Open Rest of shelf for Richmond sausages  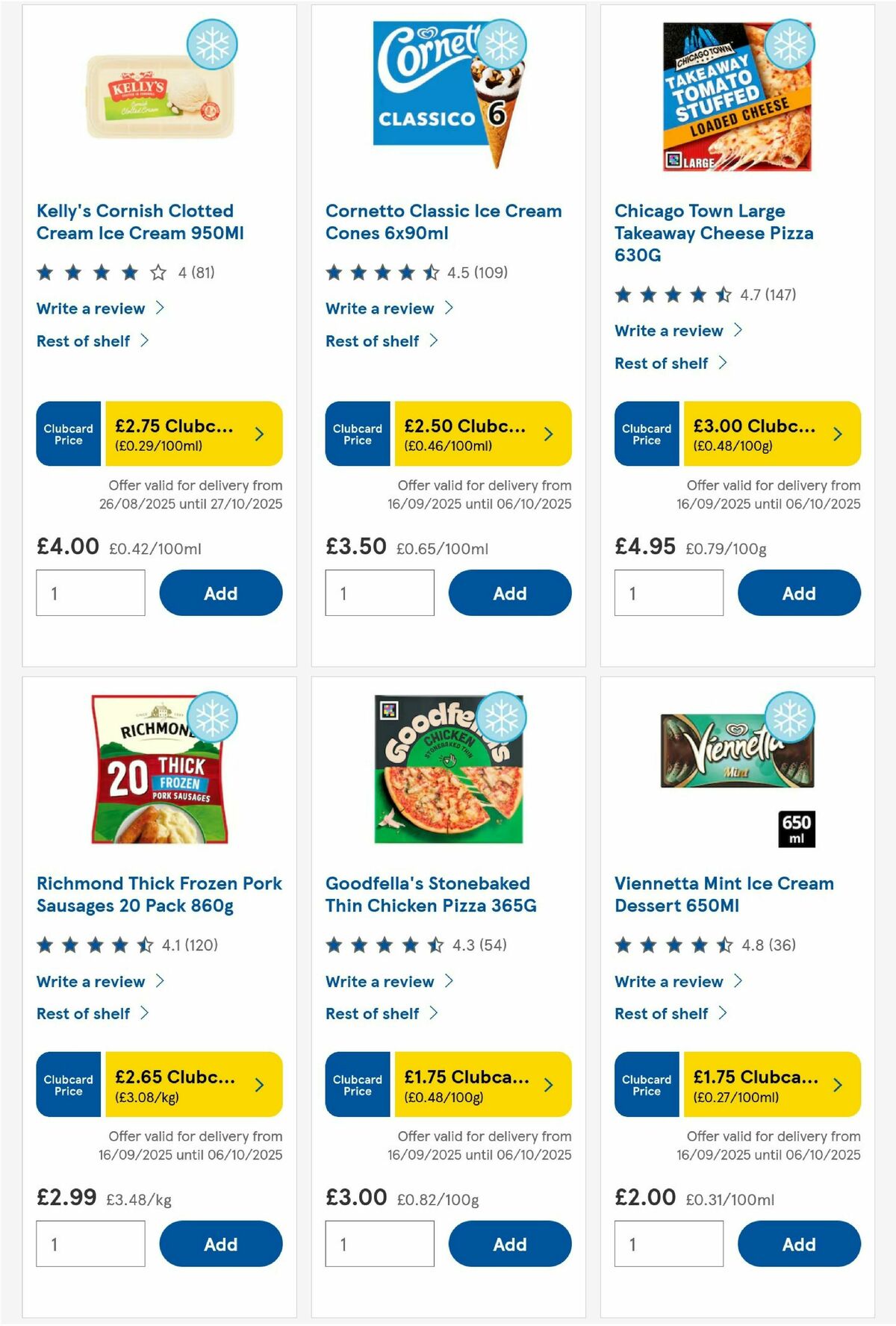85,1013
